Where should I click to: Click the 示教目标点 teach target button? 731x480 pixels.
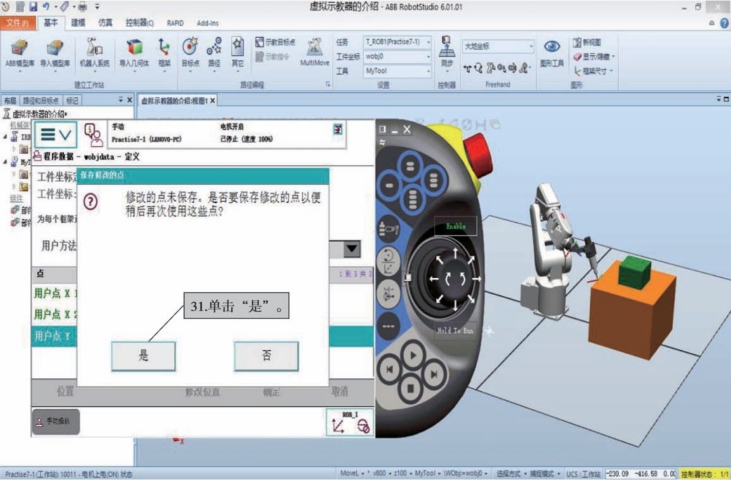(275, 42)
